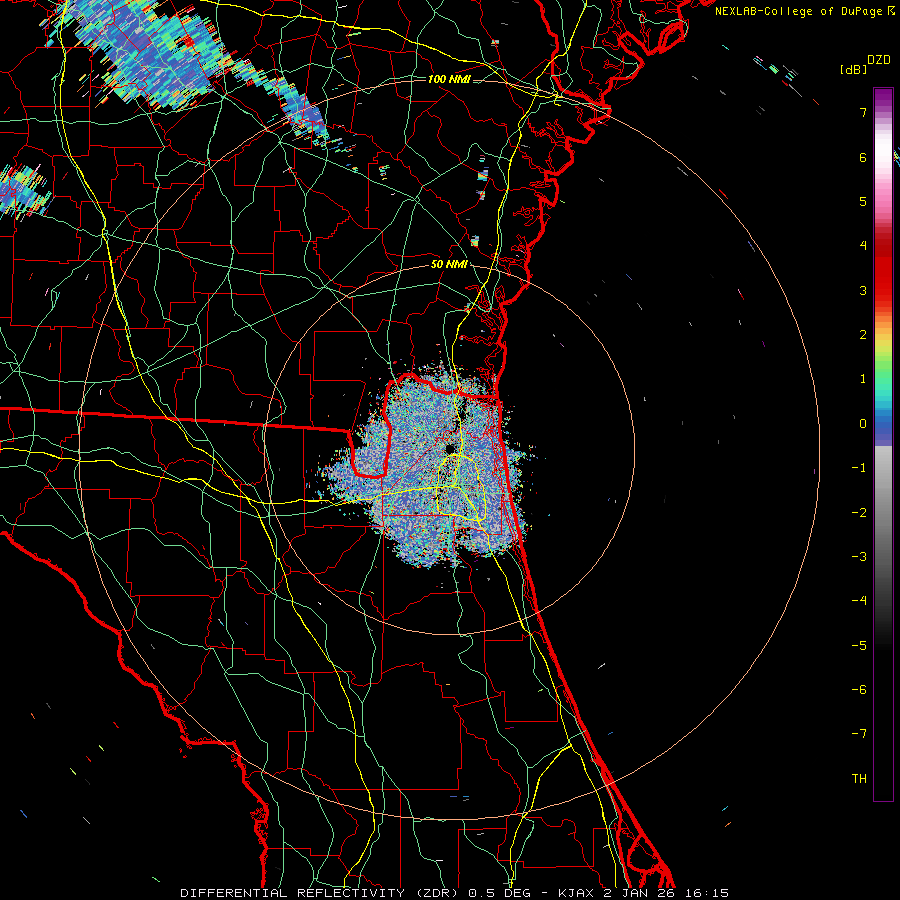Image resolution: width=900 pixels, height=900 pixels.
Task: Click the 5 value on the color scale
Action: [863, 201]
